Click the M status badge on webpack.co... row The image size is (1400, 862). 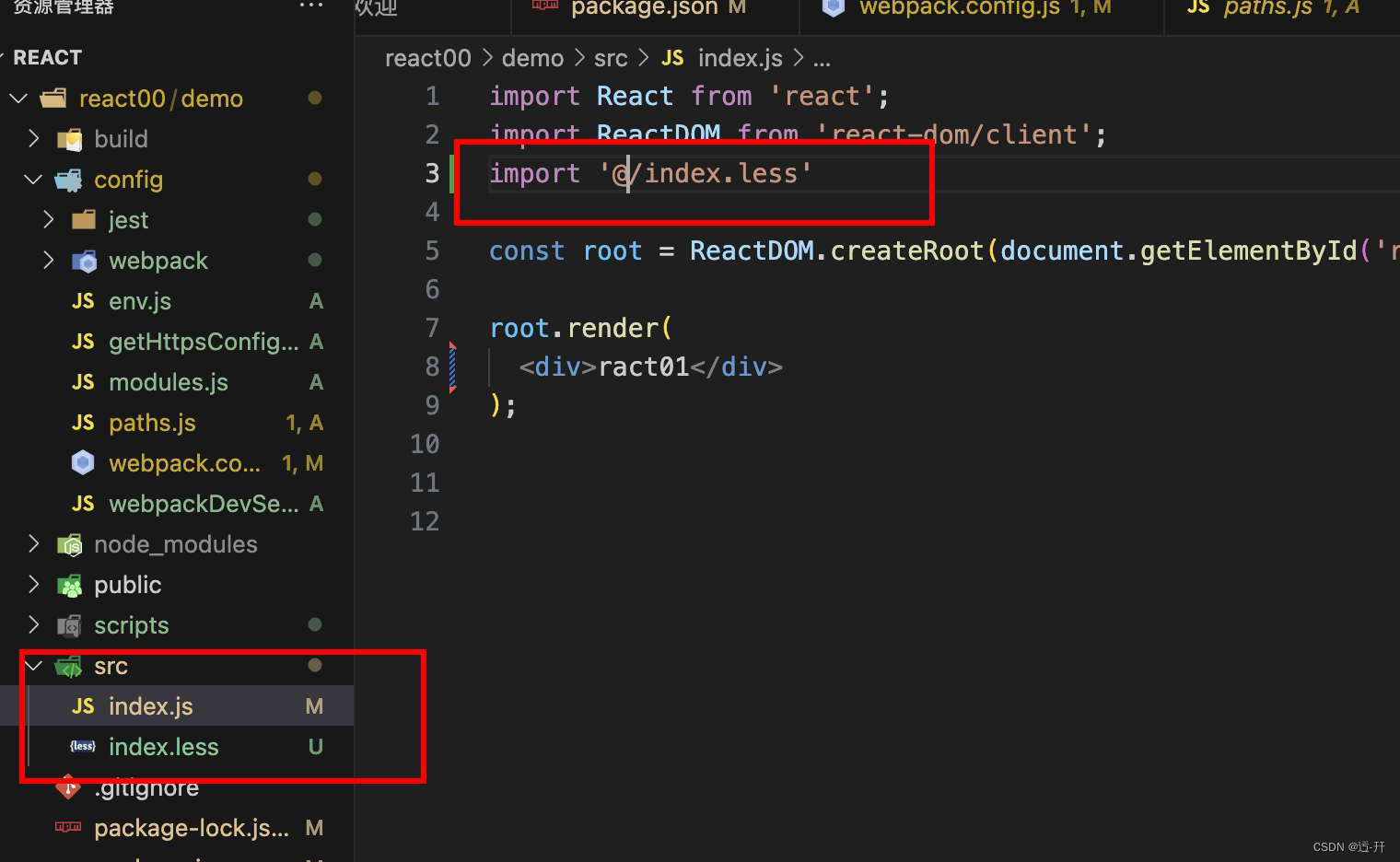[314, 463]
